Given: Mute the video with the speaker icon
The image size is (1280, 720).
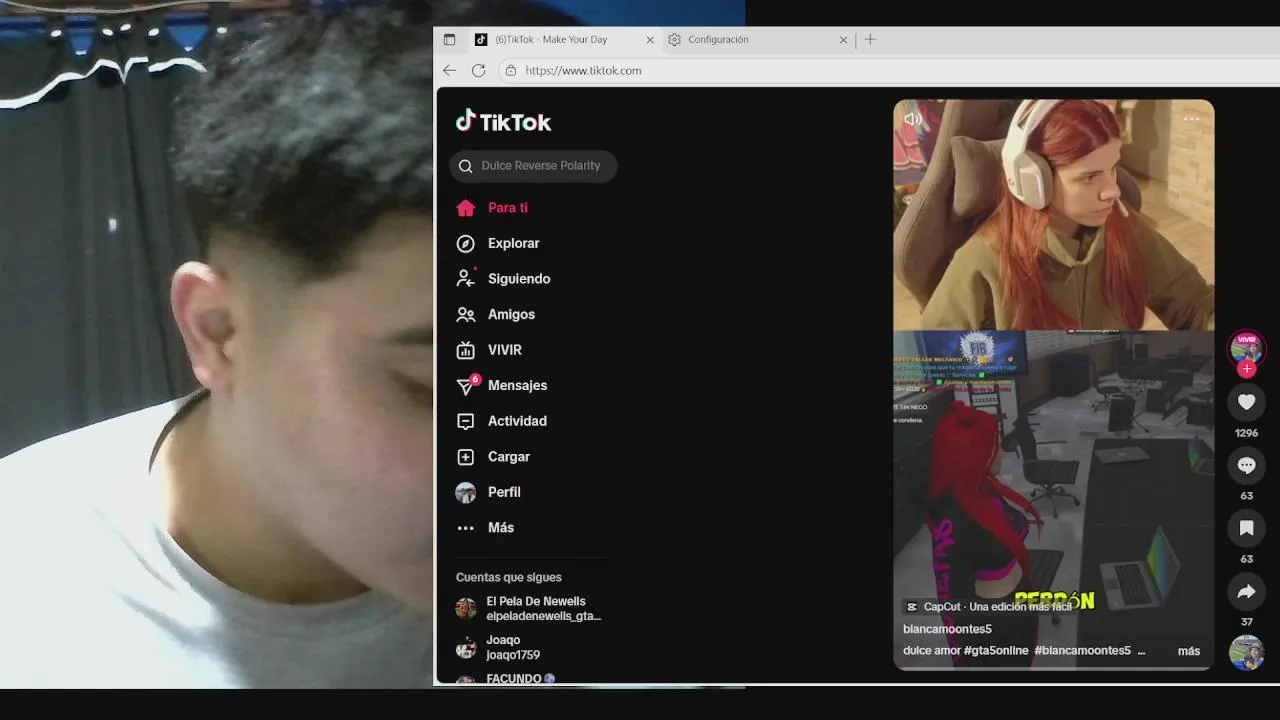Looking at the screenshot, I should click(912, 119).
